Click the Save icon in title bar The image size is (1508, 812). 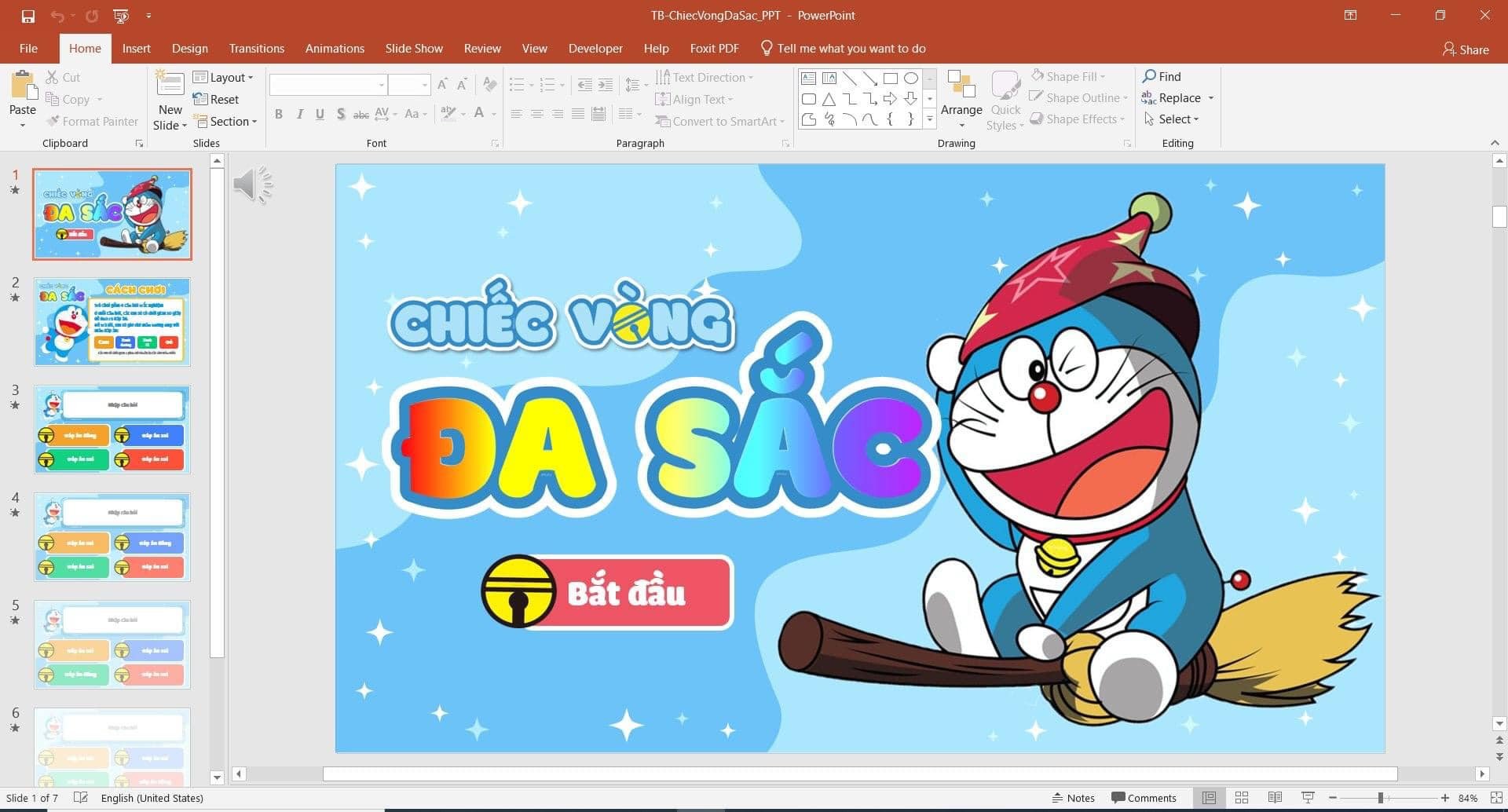28,16
